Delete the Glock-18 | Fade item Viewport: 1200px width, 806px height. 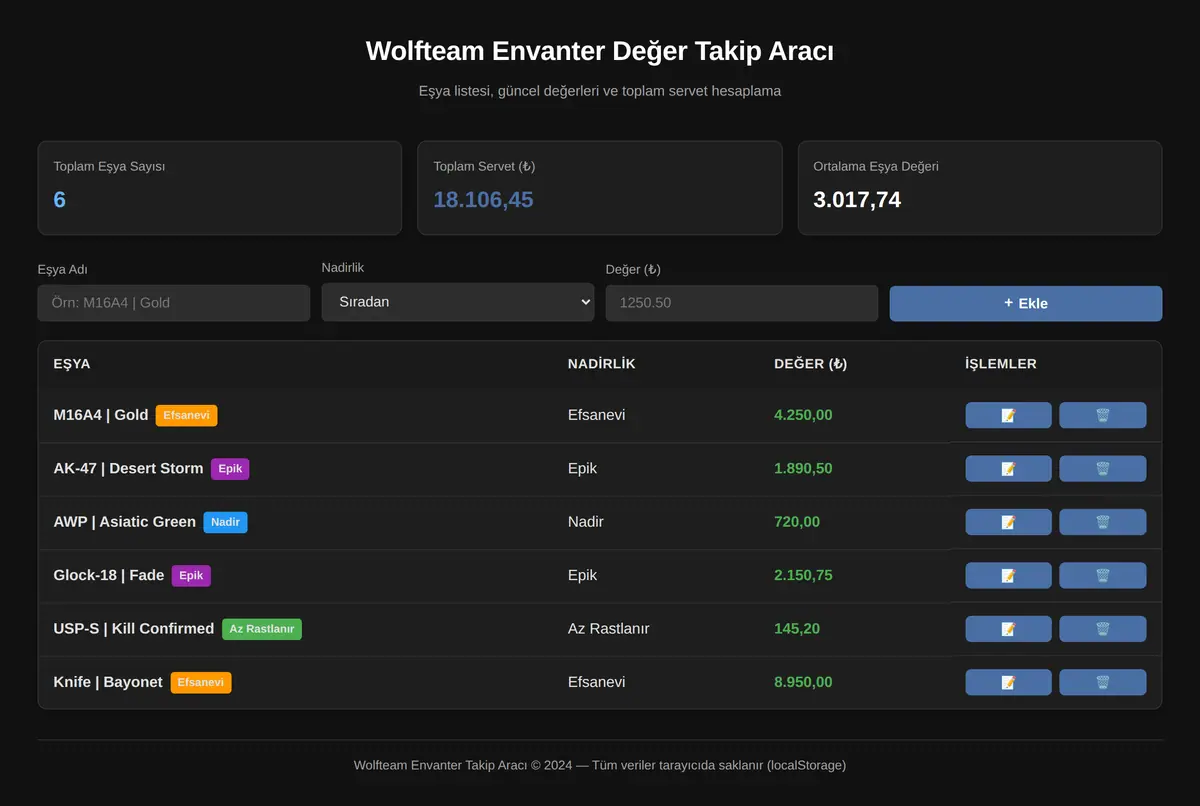pyautogui.click(x=1103, y=575)
